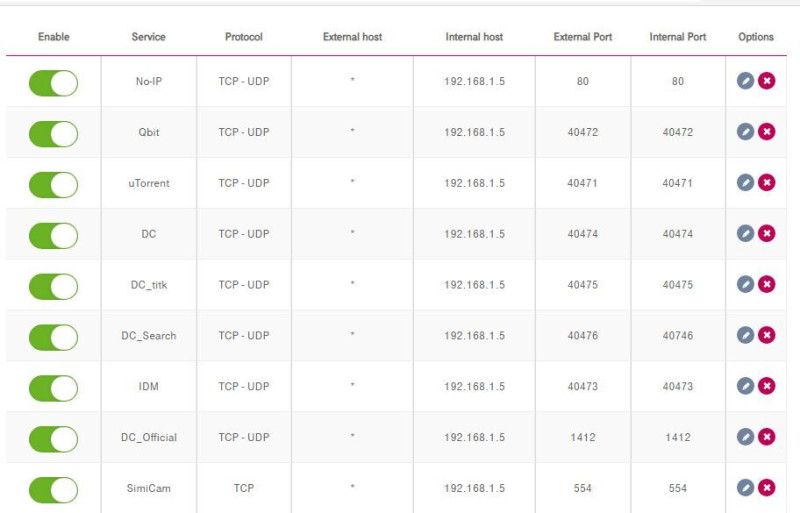Toggle off the SimiCam rule
This screenshot has width=800, height=513.
click(x=53, y=489)
